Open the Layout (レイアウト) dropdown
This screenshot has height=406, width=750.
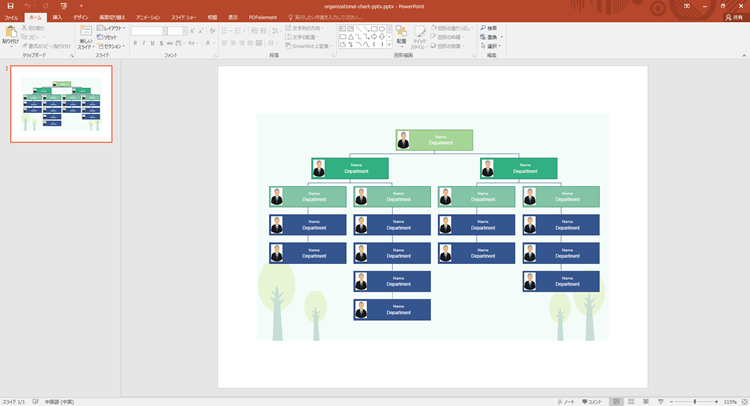pos(112,28)
